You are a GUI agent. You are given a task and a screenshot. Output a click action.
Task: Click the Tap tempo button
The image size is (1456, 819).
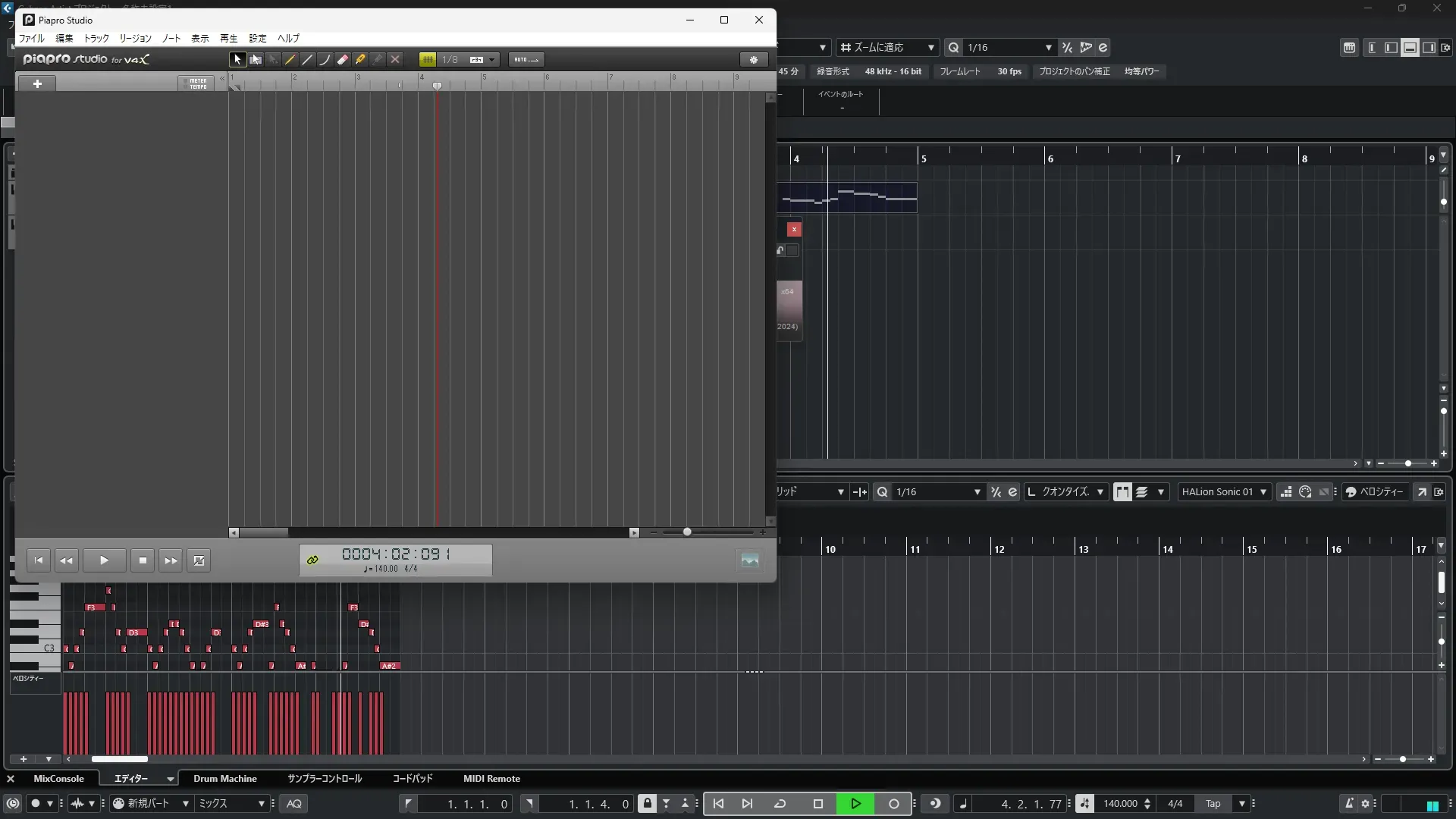1213,804
